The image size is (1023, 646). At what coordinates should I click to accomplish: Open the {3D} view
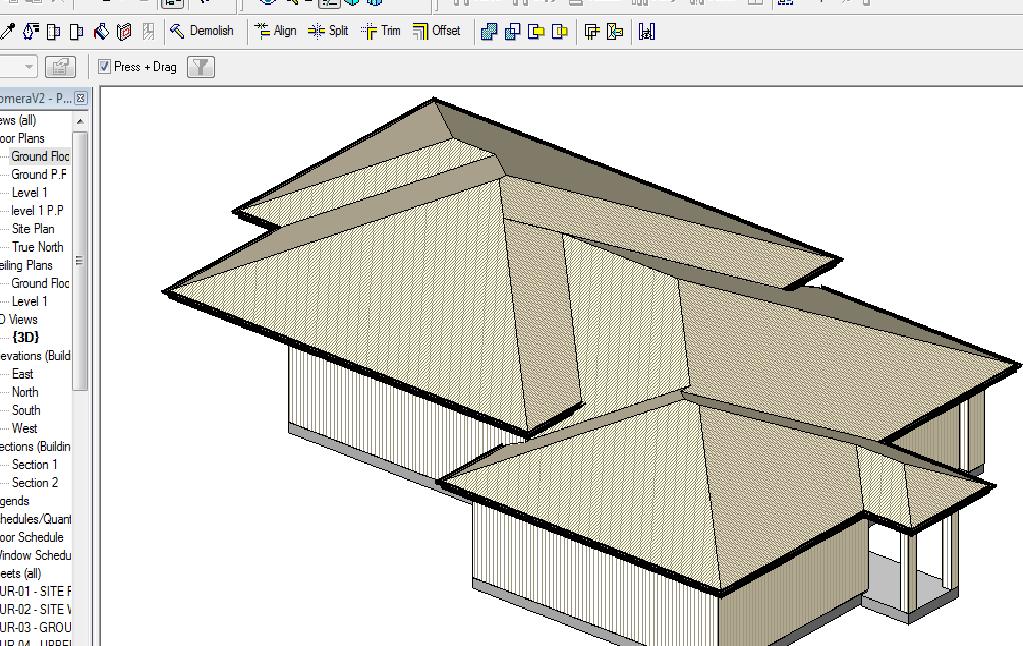pyautogui.click(x=25, y=337)
